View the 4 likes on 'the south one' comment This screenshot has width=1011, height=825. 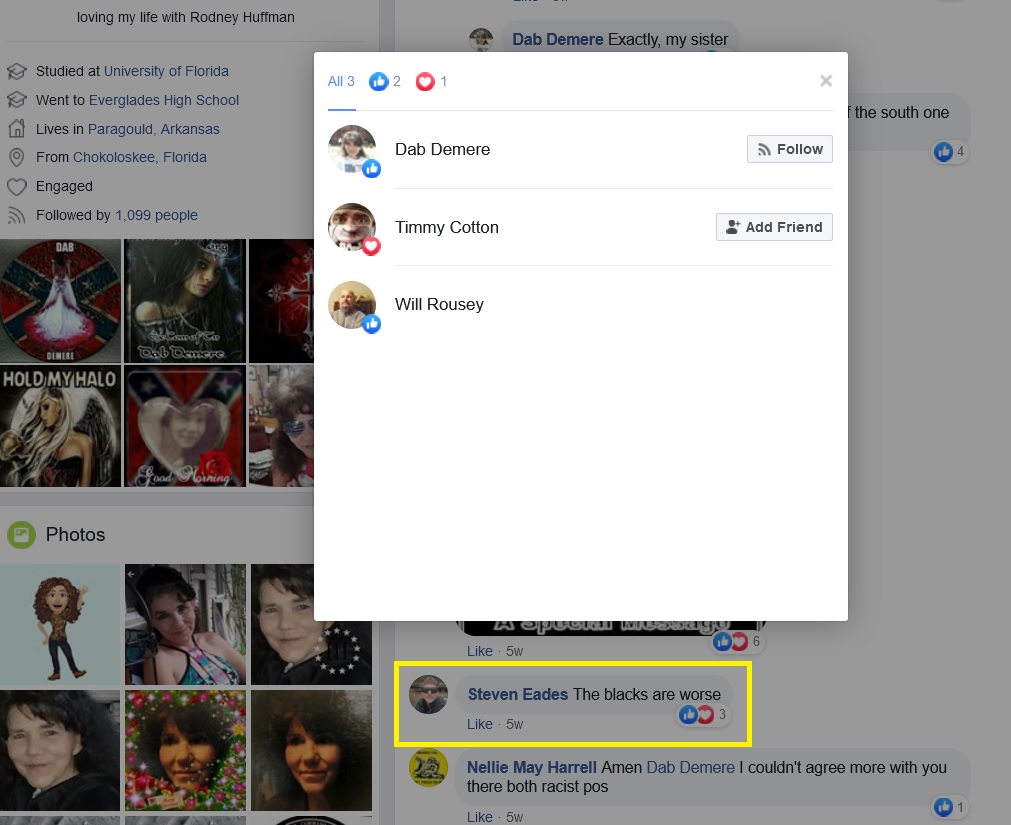950,151
